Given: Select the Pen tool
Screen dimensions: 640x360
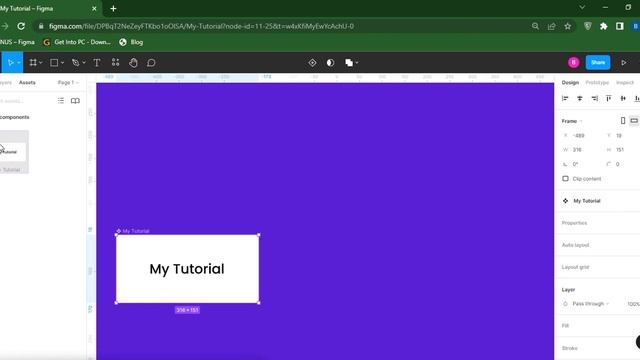Looking at the screenshot, I should [x=76, y=62].
